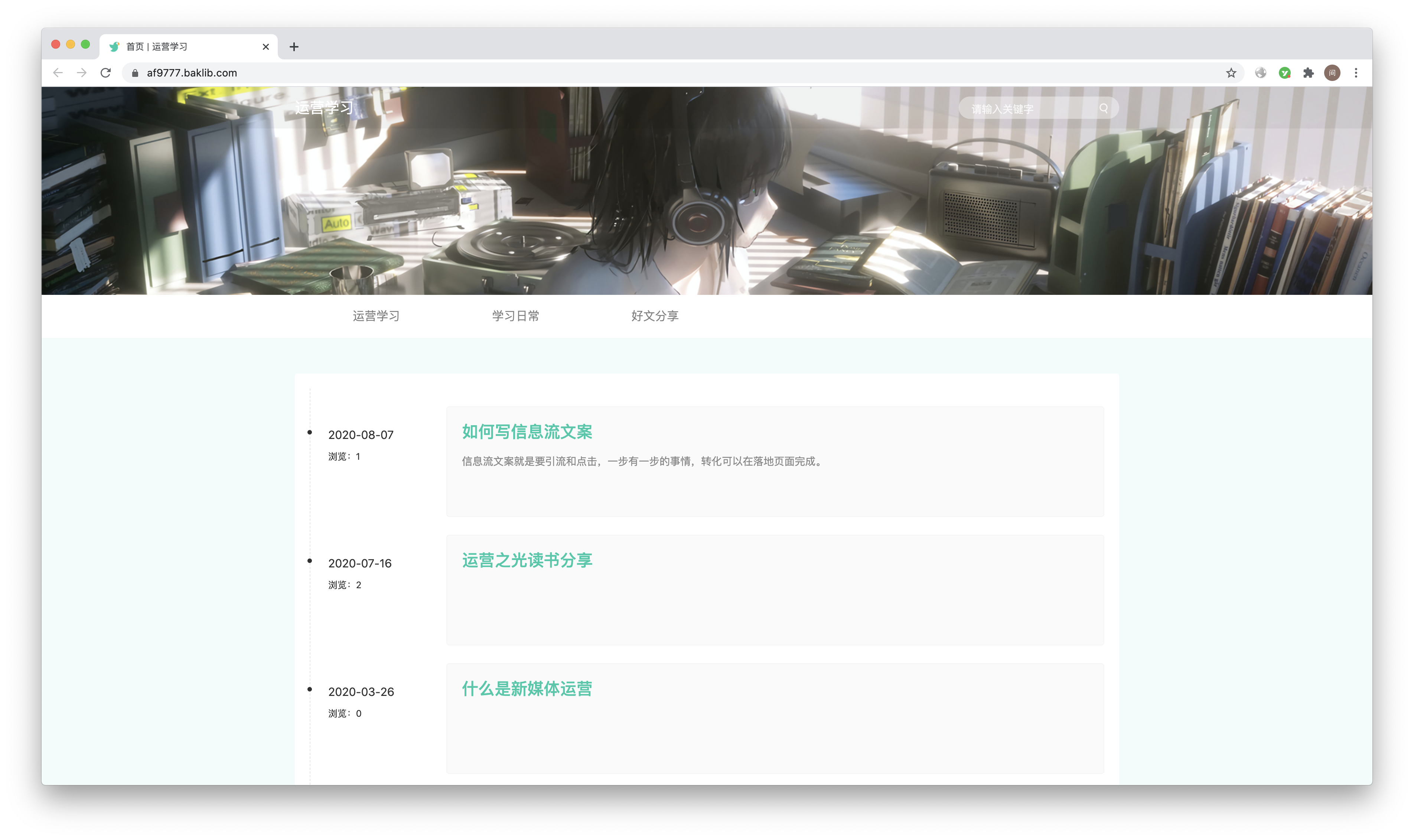
Task: Open the 运营学习 navigation category
Action: coord(376,316)
